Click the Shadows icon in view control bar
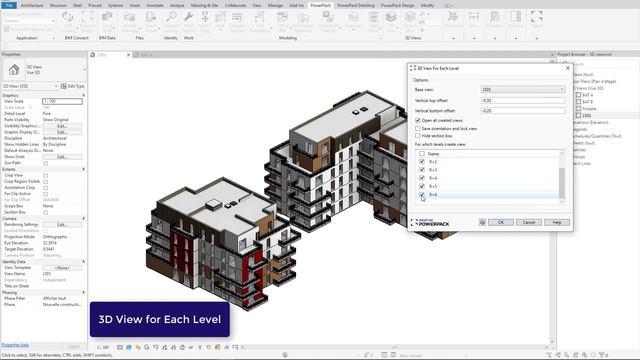The width and height of the screenshot is (640, 360). (147, 347)
